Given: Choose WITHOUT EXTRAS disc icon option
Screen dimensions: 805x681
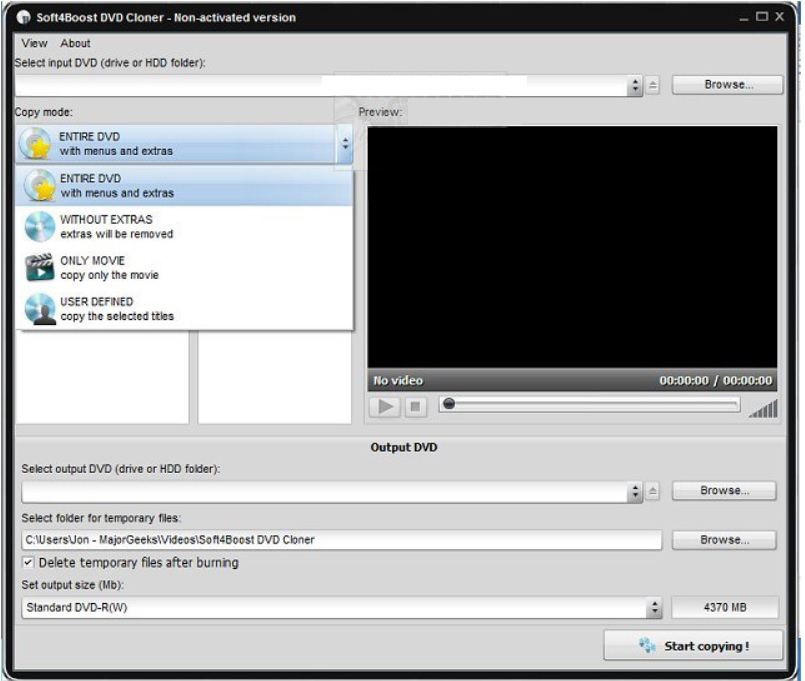Looking at the screenshot, I should [185, 226].
